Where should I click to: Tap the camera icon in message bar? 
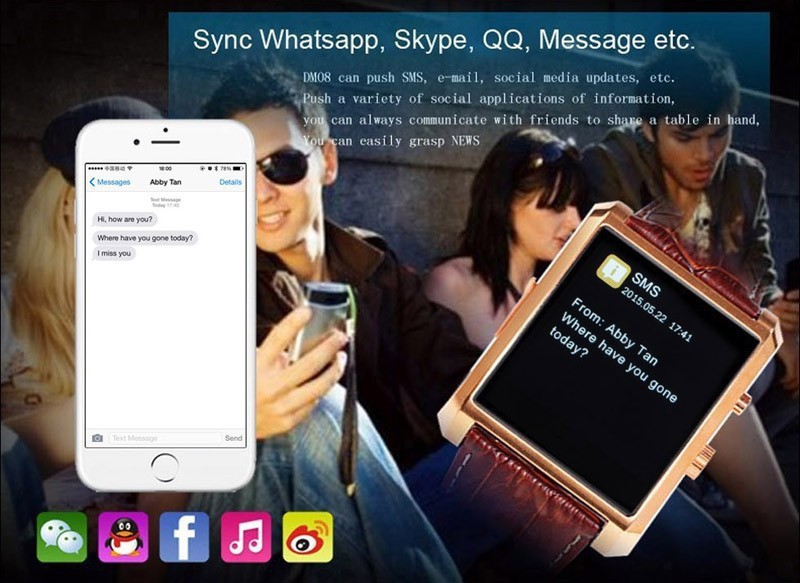pyautogui.click(x=97, y=438)
